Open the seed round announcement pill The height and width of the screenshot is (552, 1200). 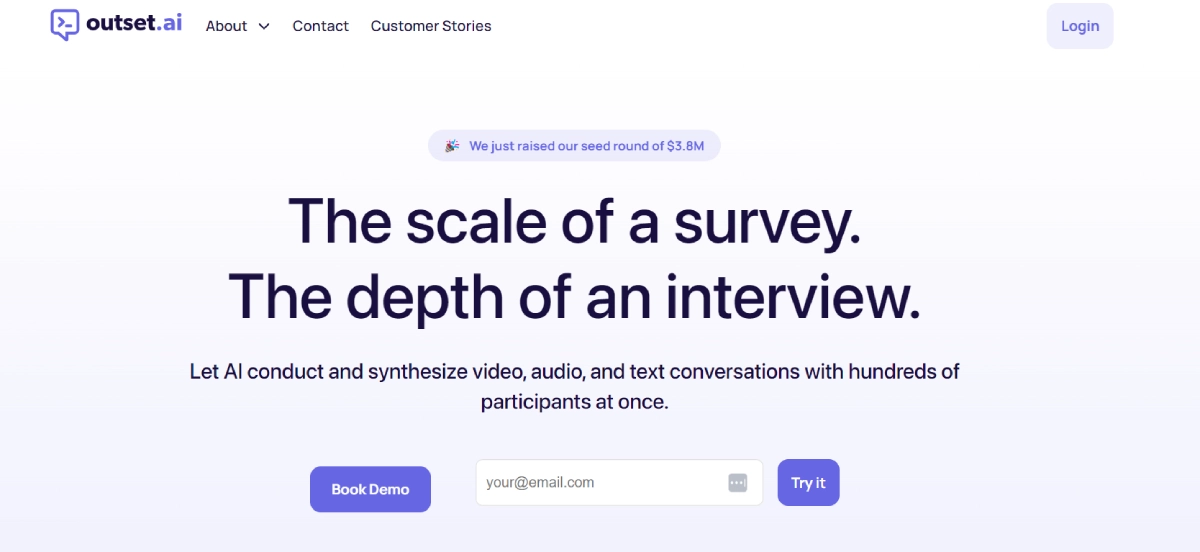[574, 146]
